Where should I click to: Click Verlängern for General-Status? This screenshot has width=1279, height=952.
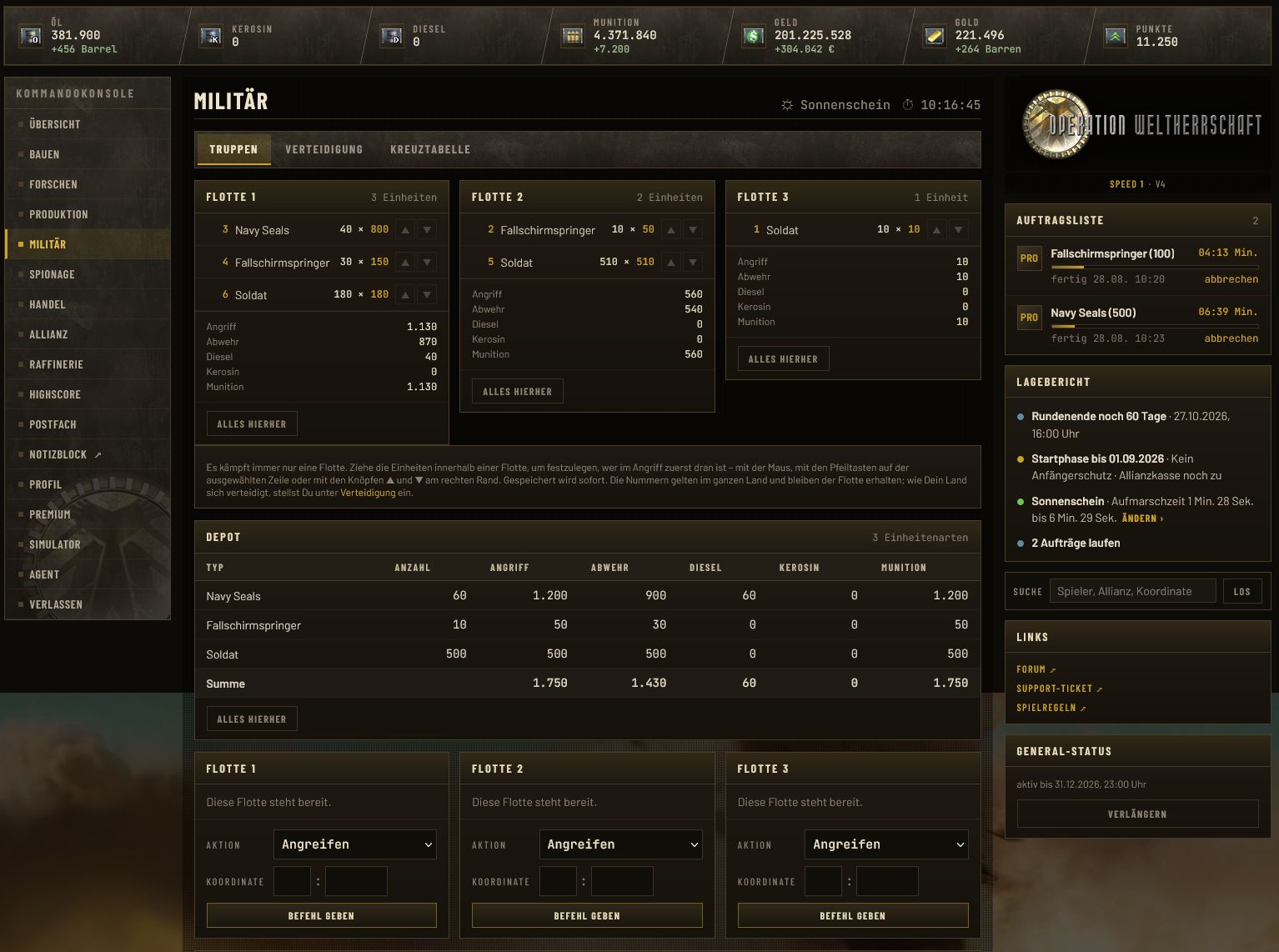click(1137, 814)
